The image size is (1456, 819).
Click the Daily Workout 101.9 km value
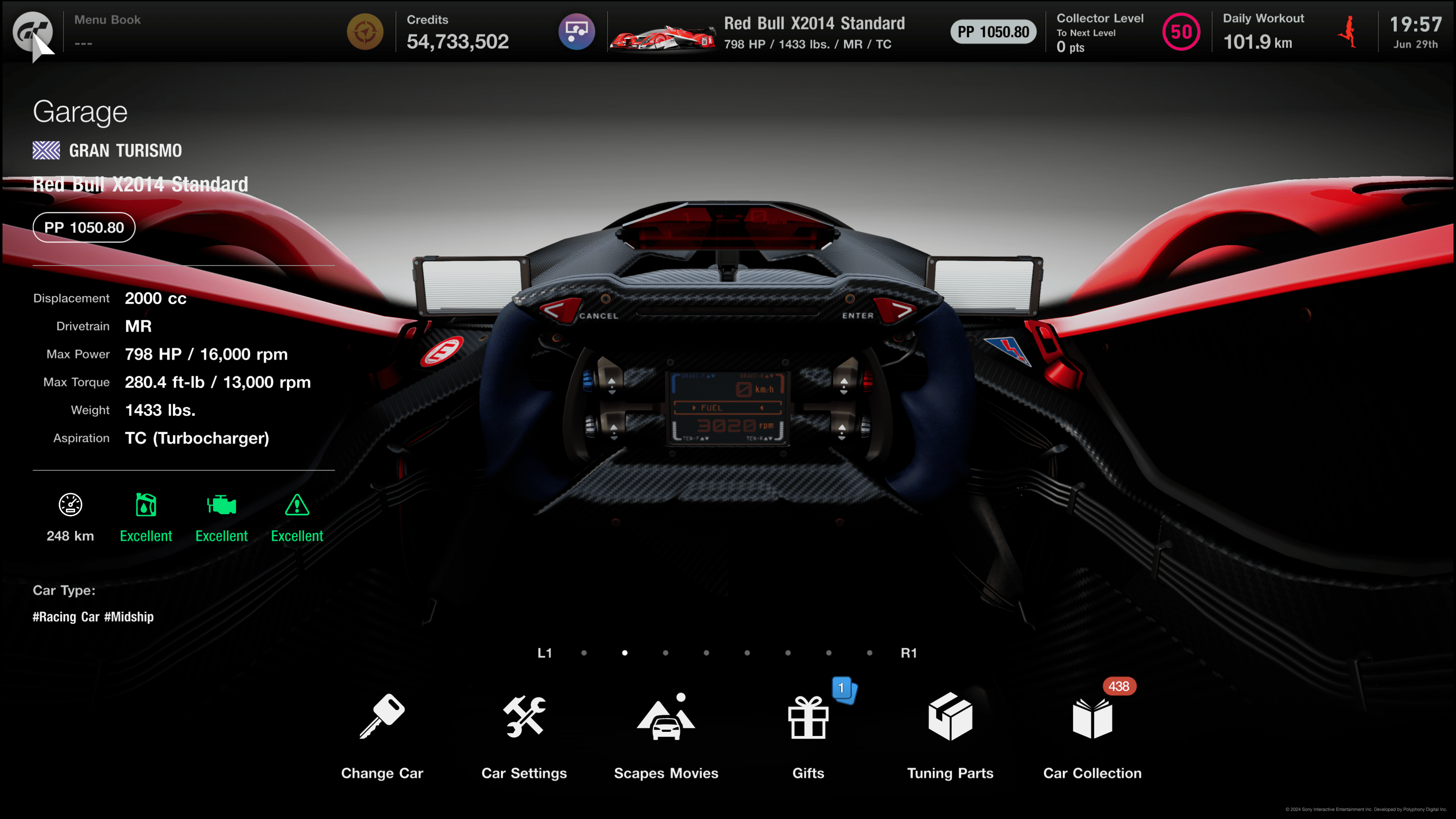1258,42
